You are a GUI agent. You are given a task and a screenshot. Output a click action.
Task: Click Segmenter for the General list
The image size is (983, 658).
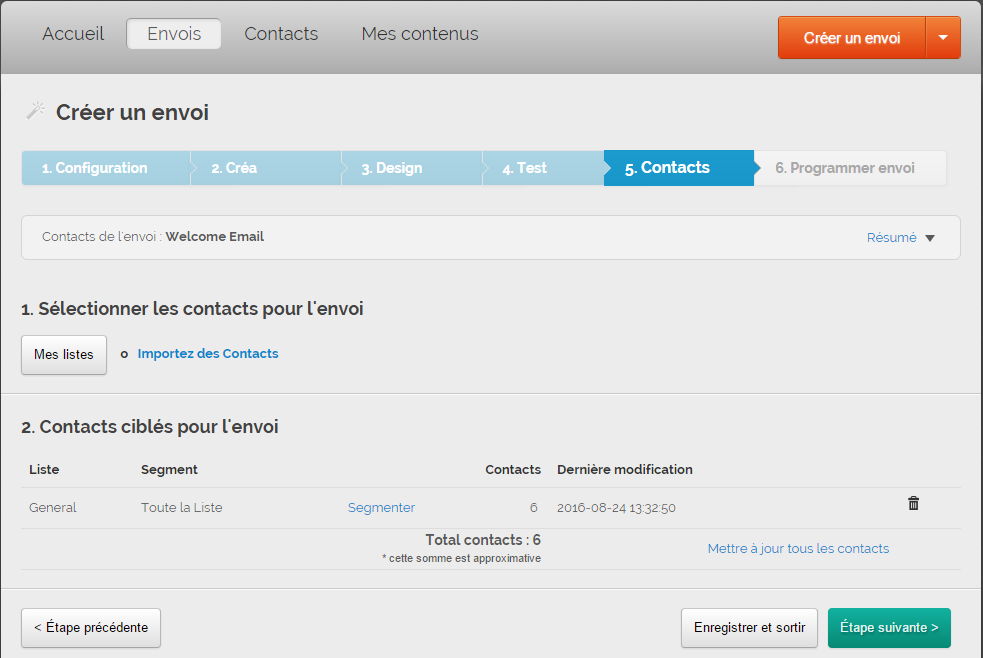click(x=381, y=508)
